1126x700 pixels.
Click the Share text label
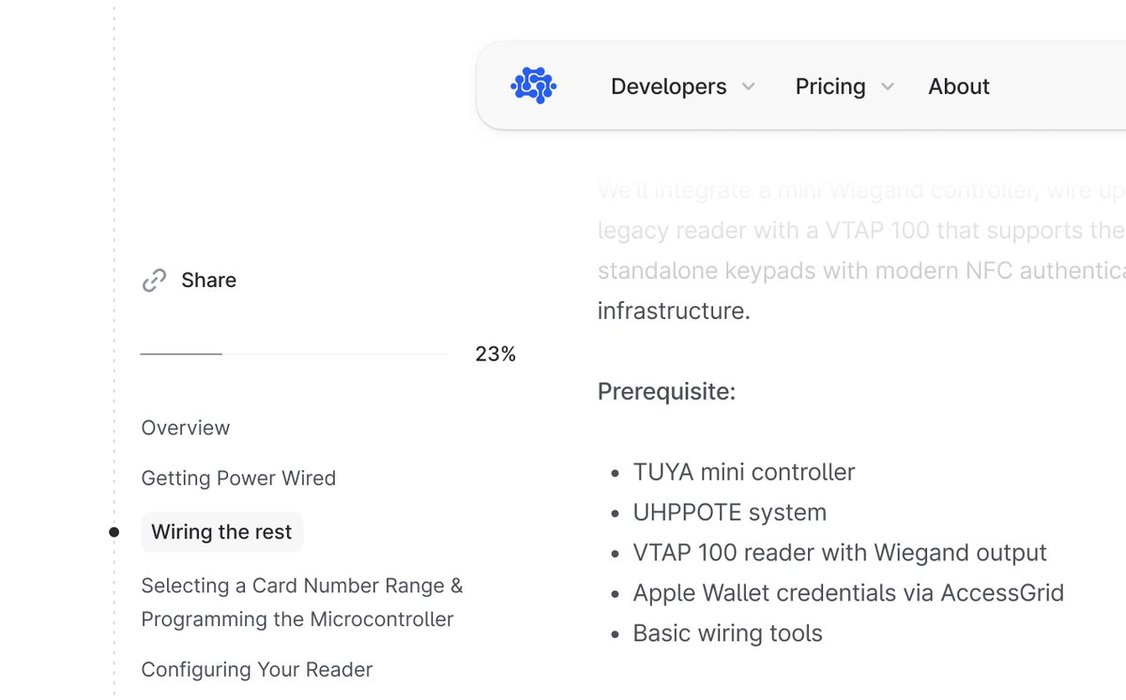pyautogui.click(x=208, y=280)
